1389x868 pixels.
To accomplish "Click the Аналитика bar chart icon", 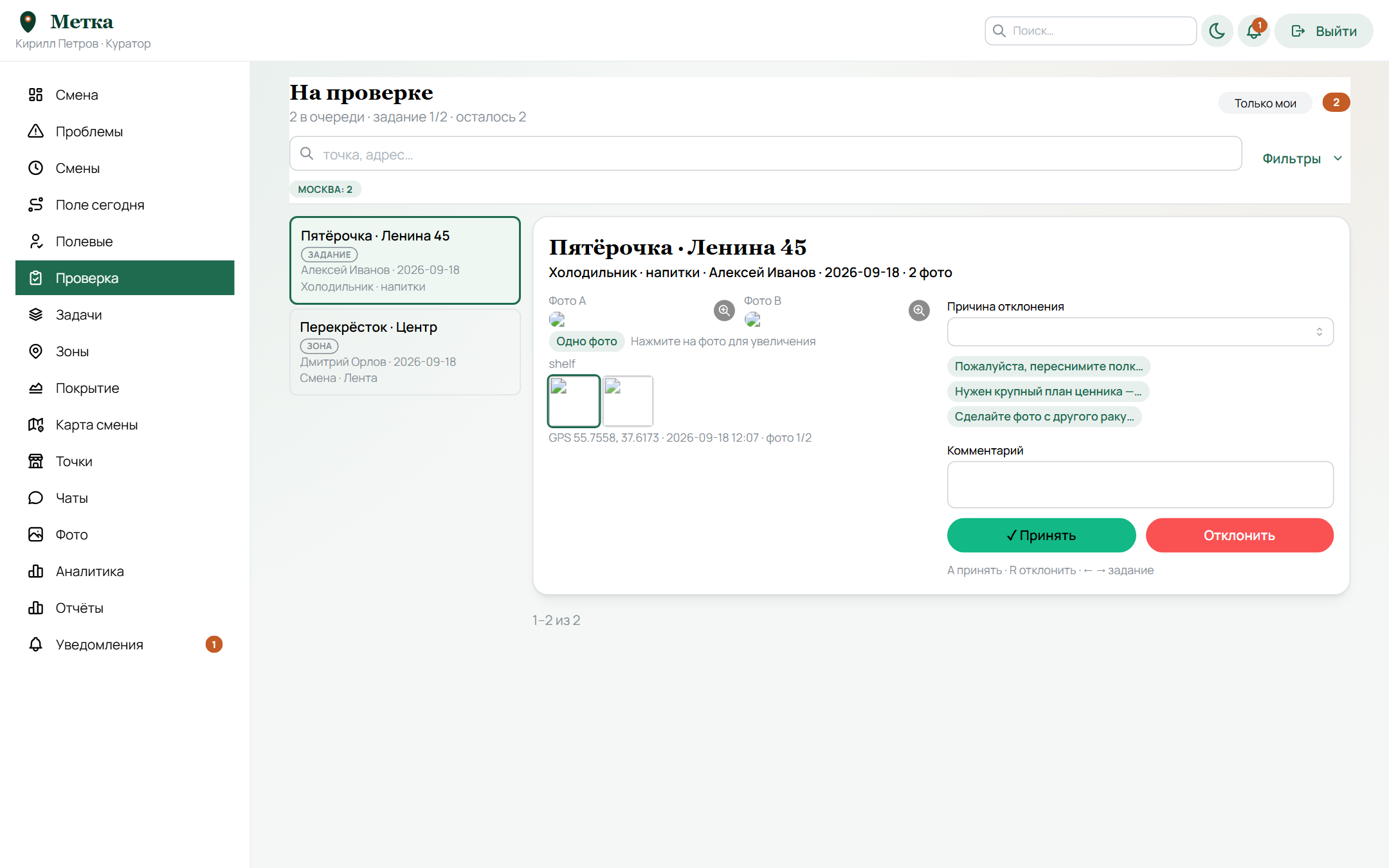I will (x=35, y=572).
